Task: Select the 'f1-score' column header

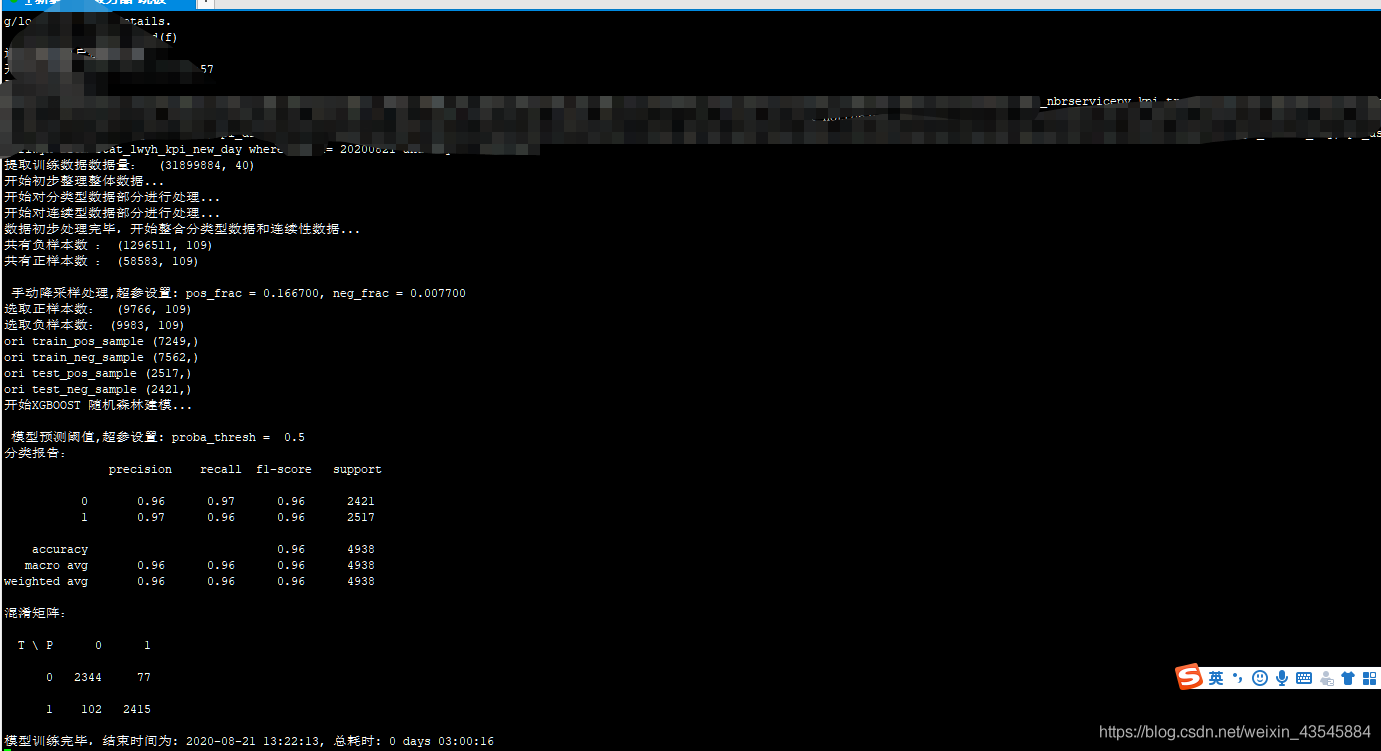Action: click(284, 469)
